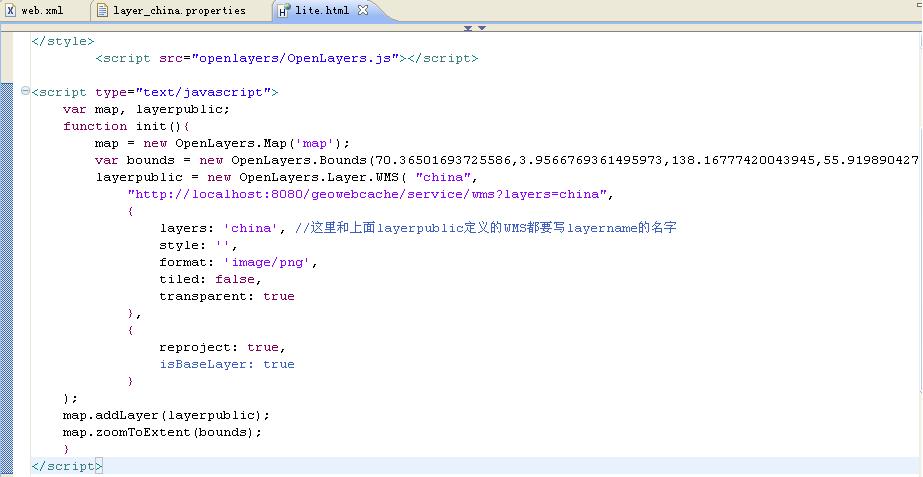The height and width of the screenshot is (477, 923).
Task: Click the OpenLayers.js script src line
Action: point(287,58)
